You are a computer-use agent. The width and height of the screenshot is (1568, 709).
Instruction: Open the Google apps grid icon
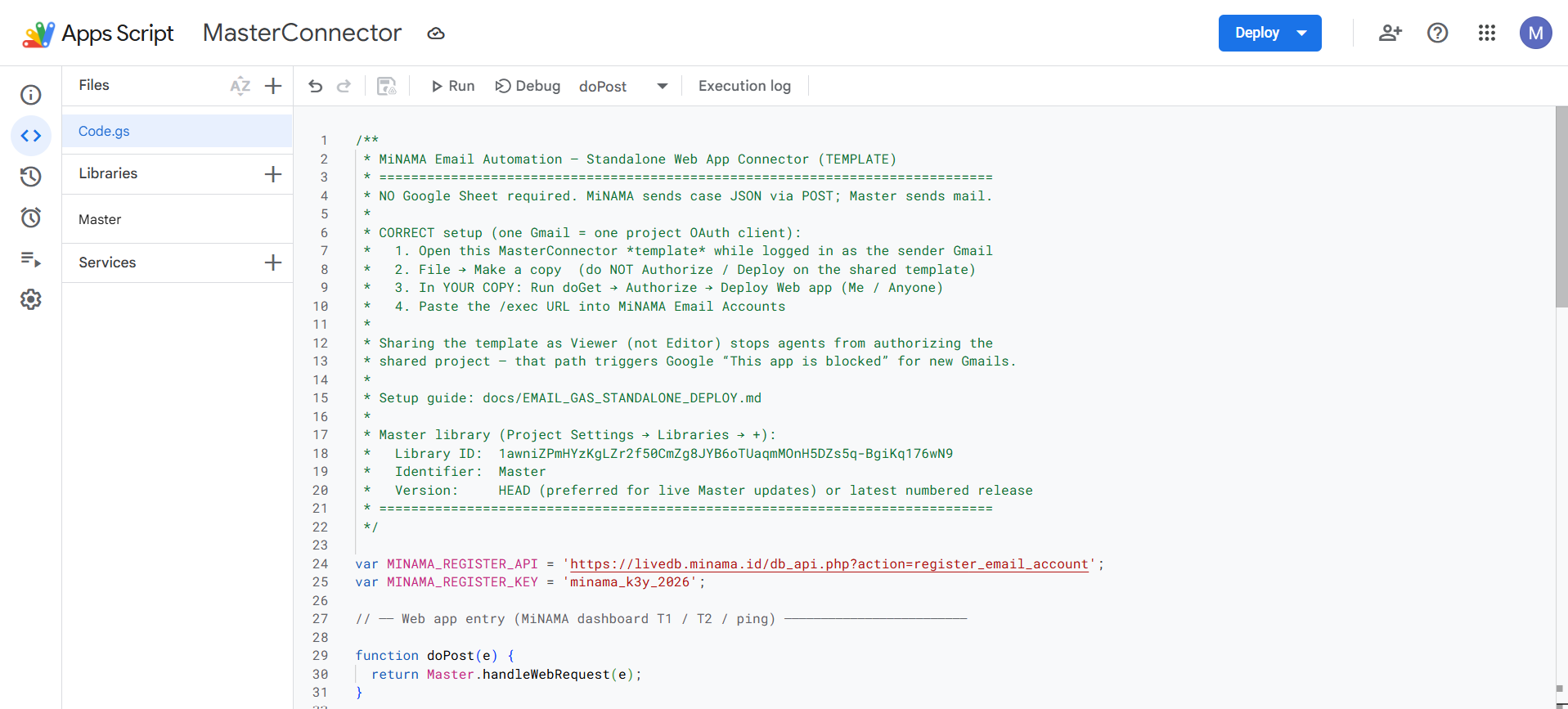tap(1487, 33)
